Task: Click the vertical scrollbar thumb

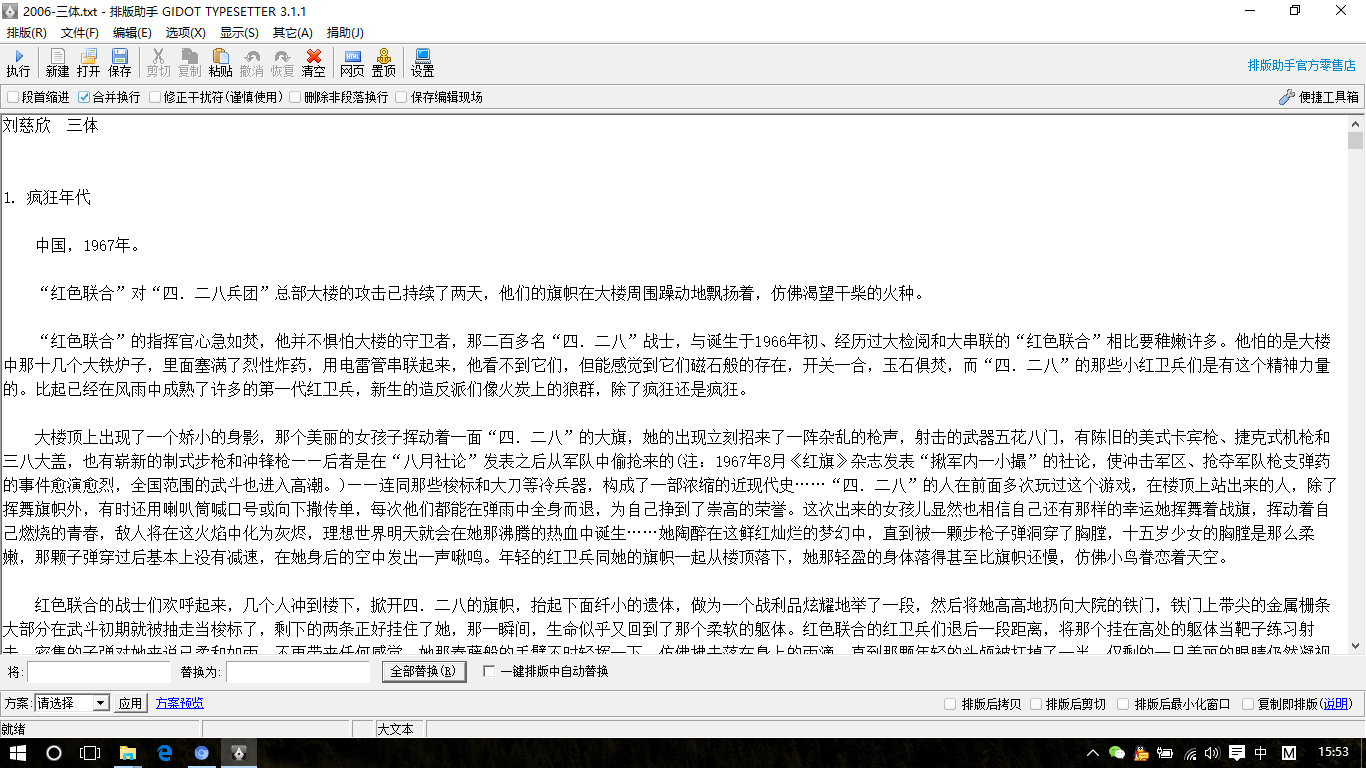Action: click(1355, 141)
